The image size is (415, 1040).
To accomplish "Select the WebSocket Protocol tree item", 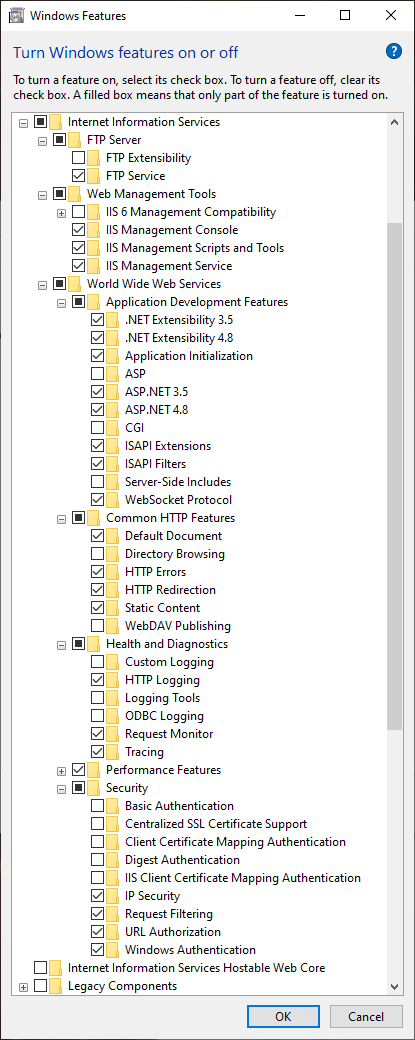I will click(178, 499).
